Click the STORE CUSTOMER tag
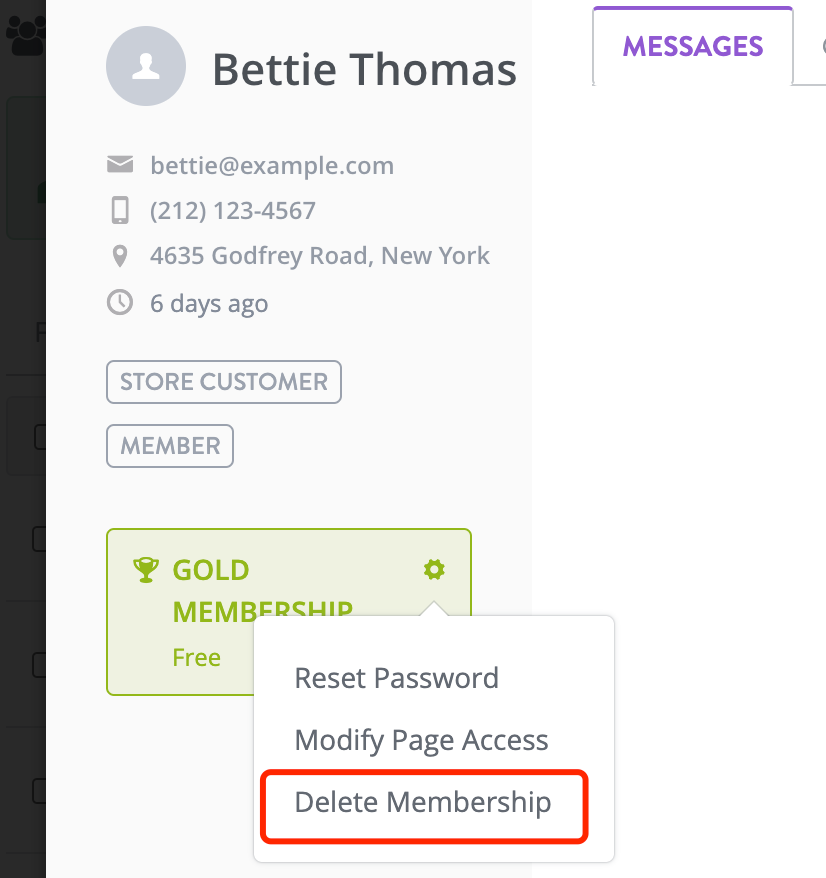This screenshot has height=878, width=826. pos(224,382)
